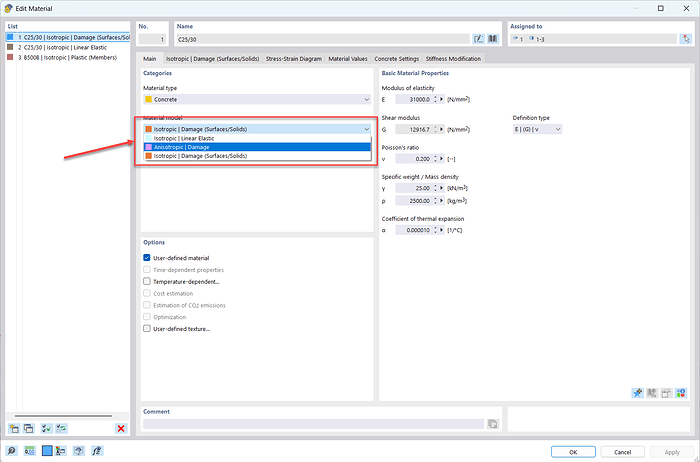Click red delete X in list toolbar
This screenshot has width=700, height=462.
coord(121,428)
